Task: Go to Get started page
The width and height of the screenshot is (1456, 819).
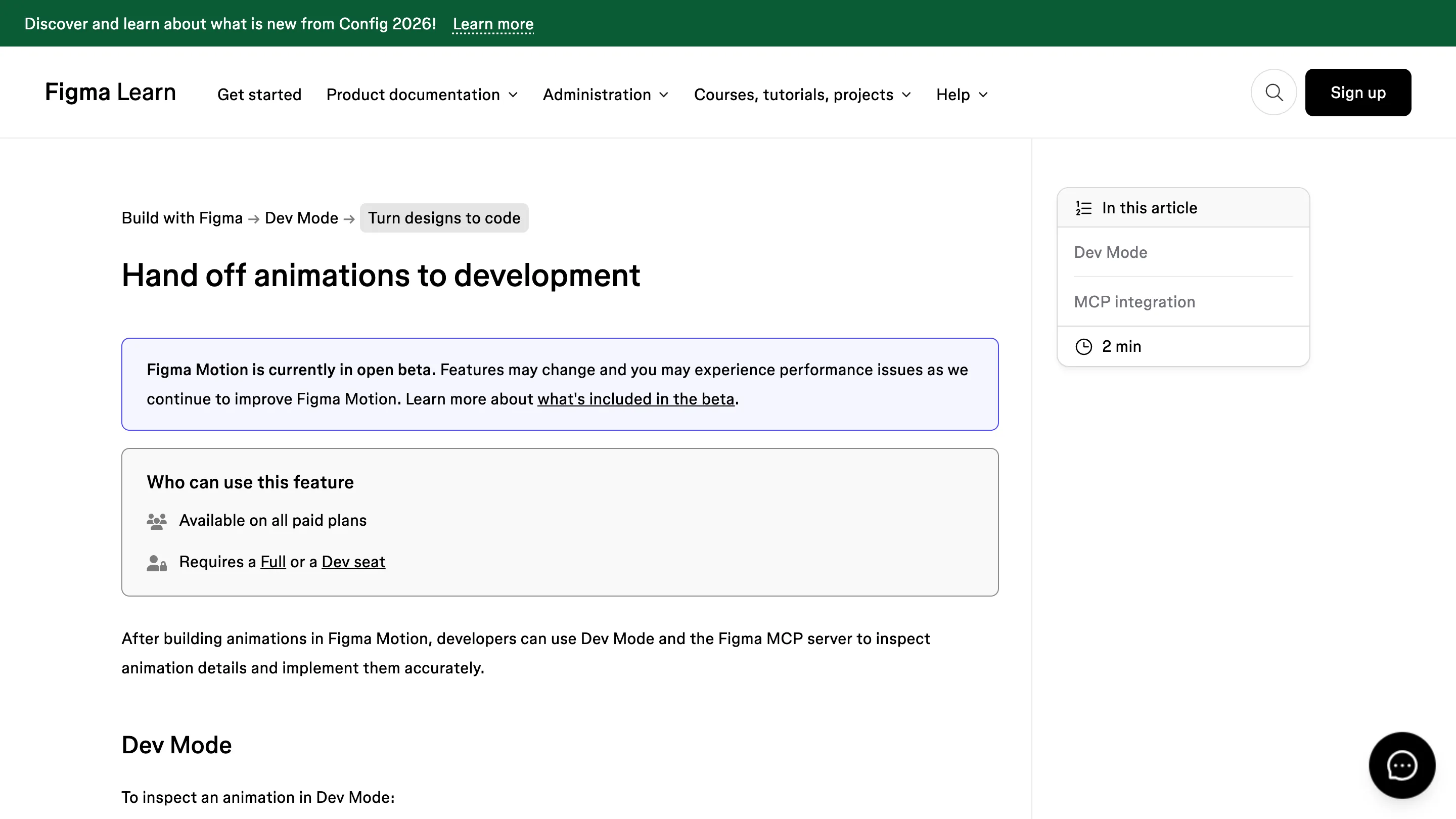Action: click(259, 95)
